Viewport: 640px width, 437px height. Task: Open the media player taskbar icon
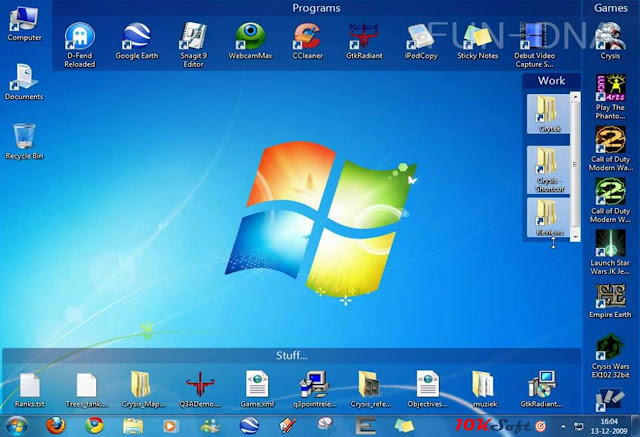click(x=170, y=426)
